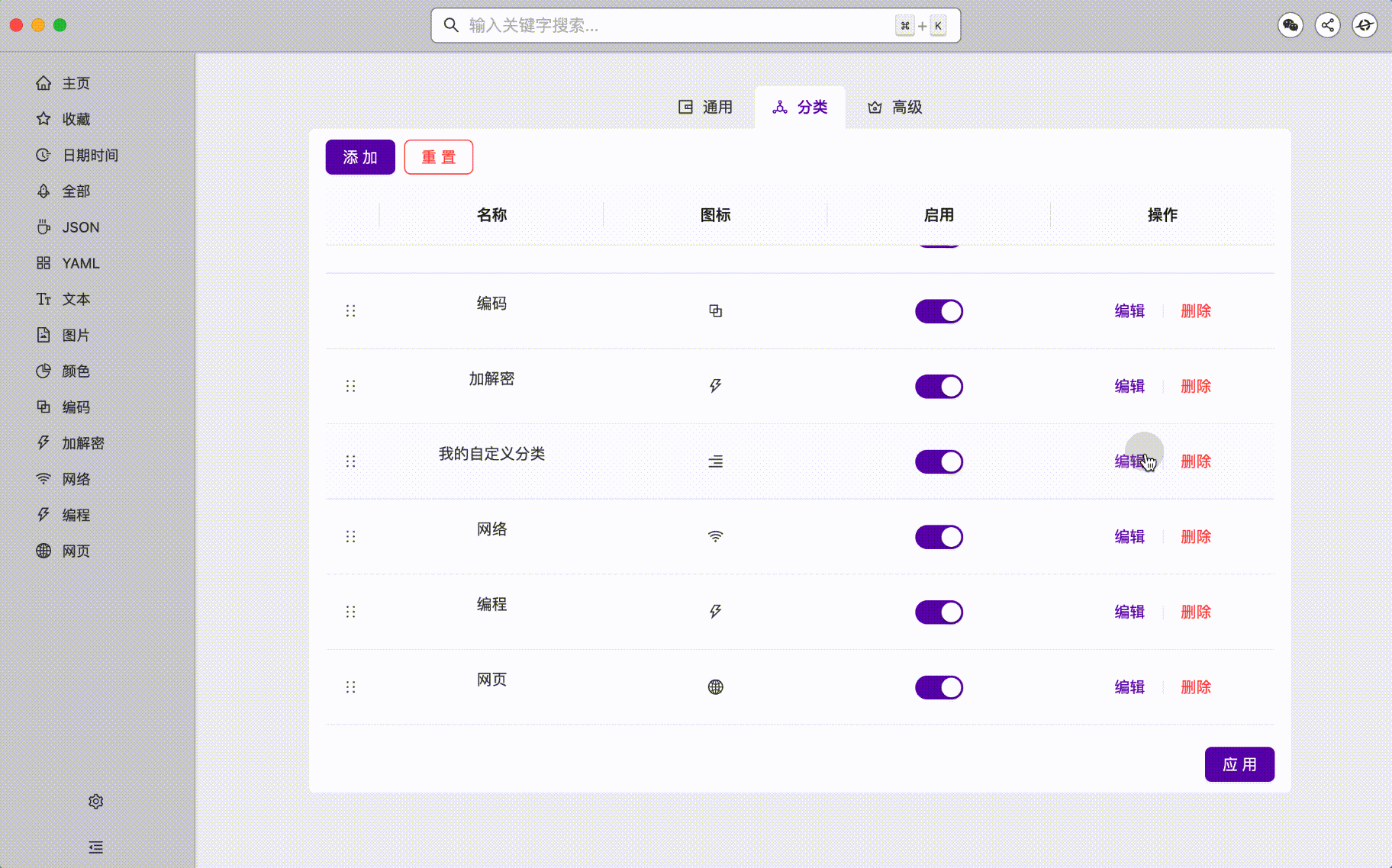1392x868 pixels.
Task: Edit the 加解密 category
Action: 1129,387
